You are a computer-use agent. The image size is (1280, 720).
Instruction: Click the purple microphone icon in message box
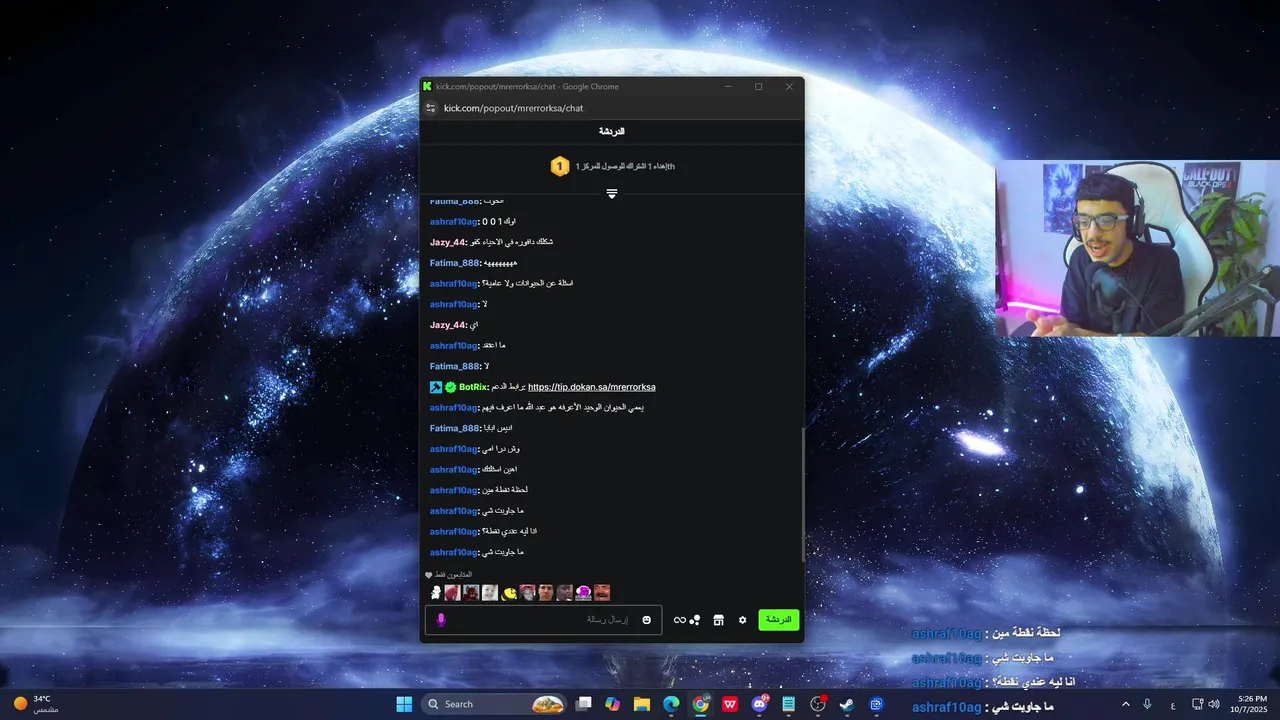pyautogui.click(x=441, y=620)
